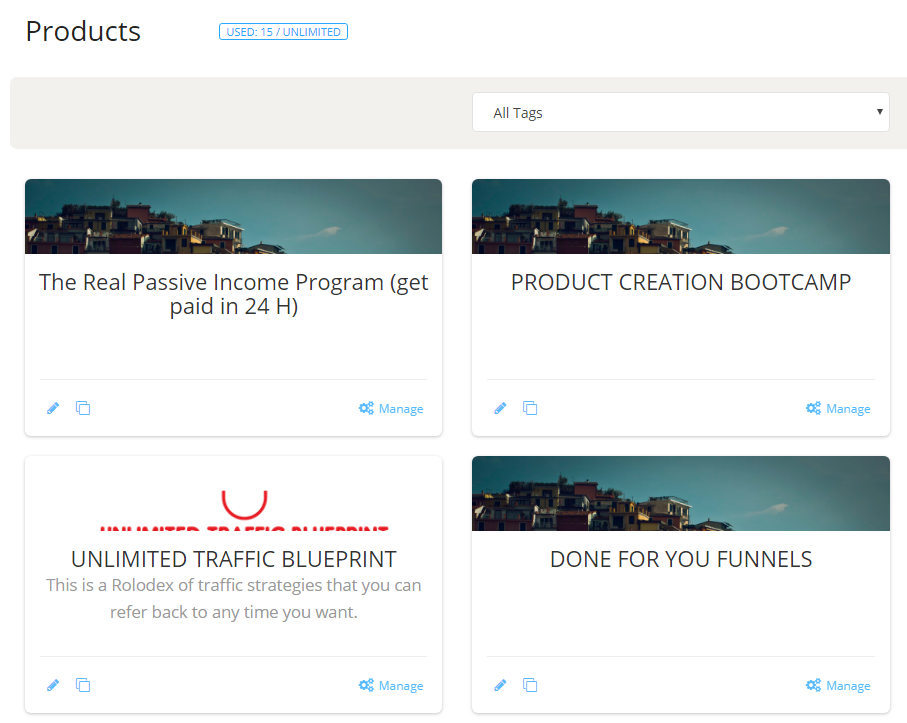This screenshot has height=723, width=907.
Task: Click the edit pencil icon for The Real Passive Income Program
Action: [x=53, y=408]
